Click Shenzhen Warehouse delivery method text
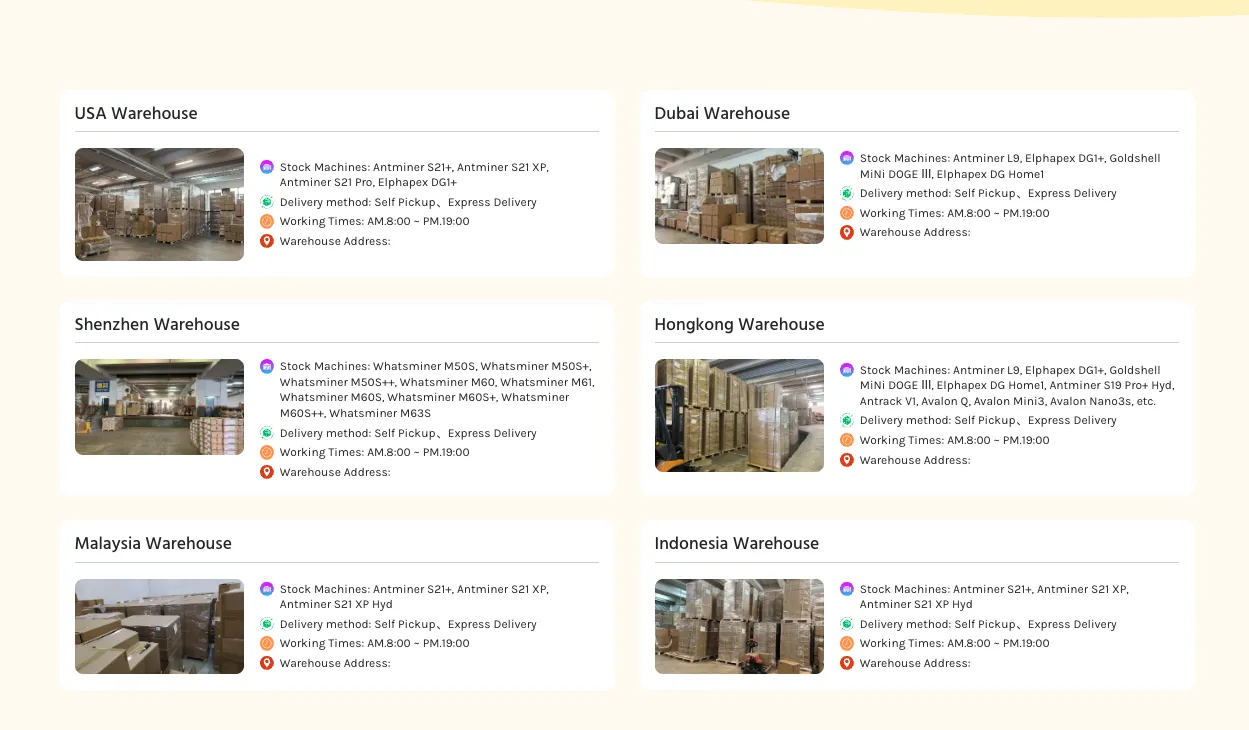 408,433
